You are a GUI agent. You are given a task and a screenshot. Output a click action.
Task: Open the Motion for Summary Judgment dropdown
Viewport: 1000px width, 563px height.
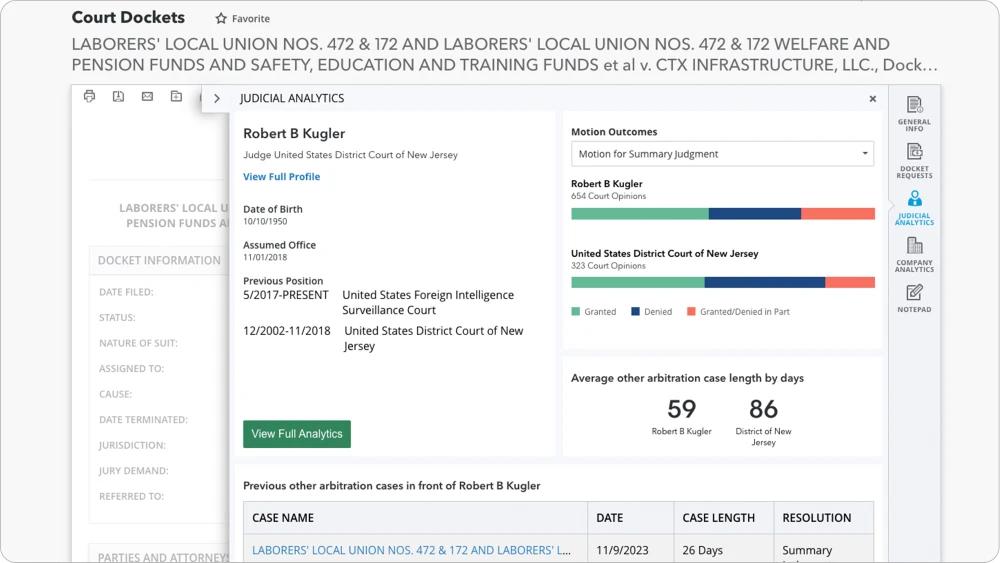[722, 154]
